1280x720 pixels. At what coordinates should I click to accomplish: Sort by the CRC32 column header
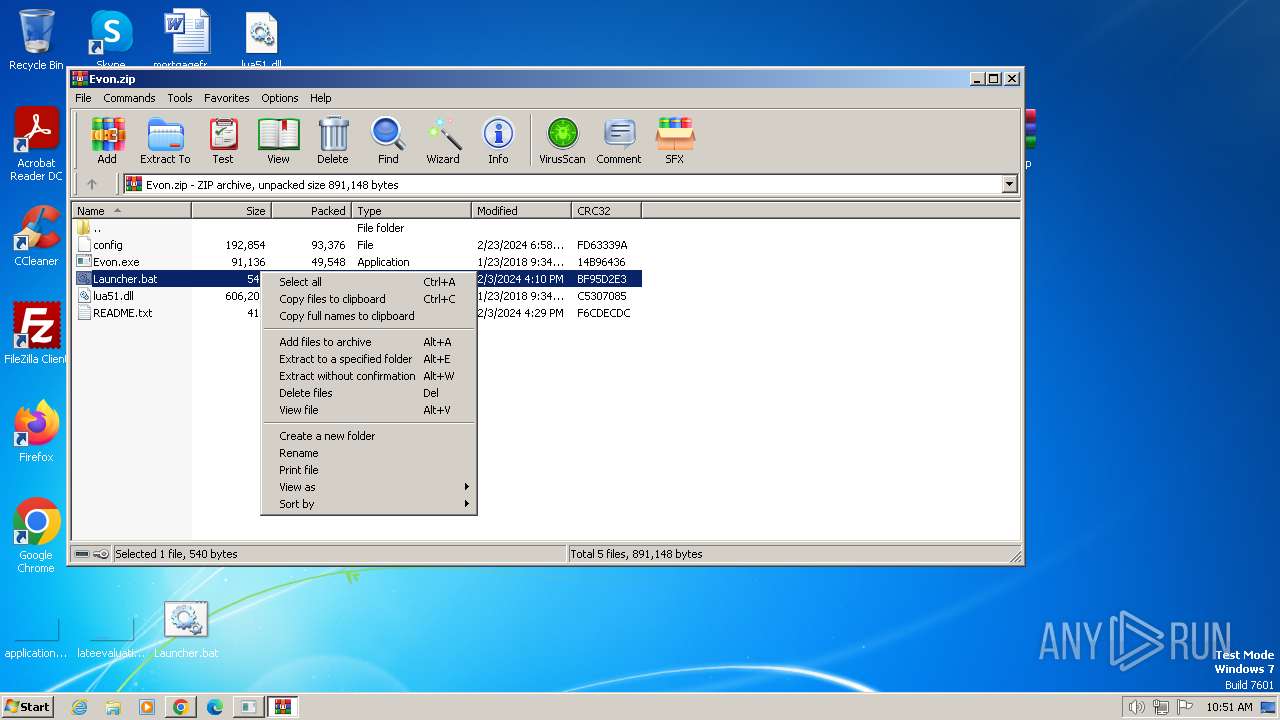coord(607,211)
